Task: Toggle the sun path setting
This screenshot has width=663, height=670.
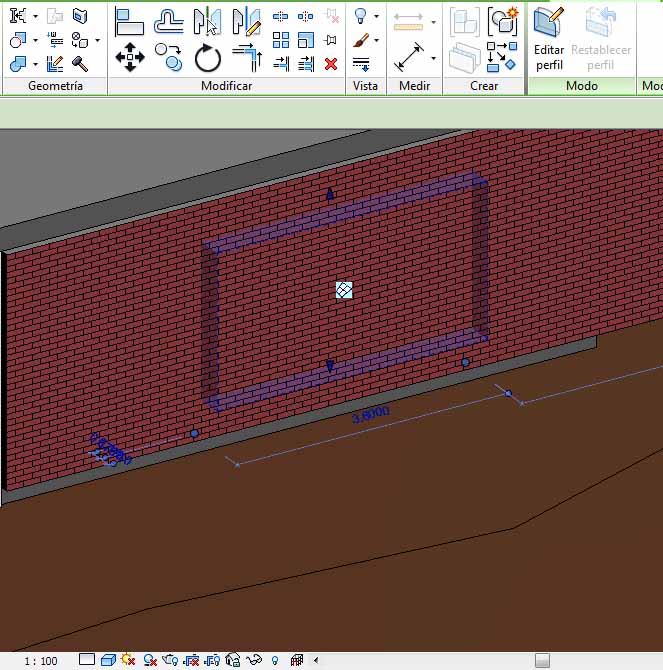Action: click(128, 660)
